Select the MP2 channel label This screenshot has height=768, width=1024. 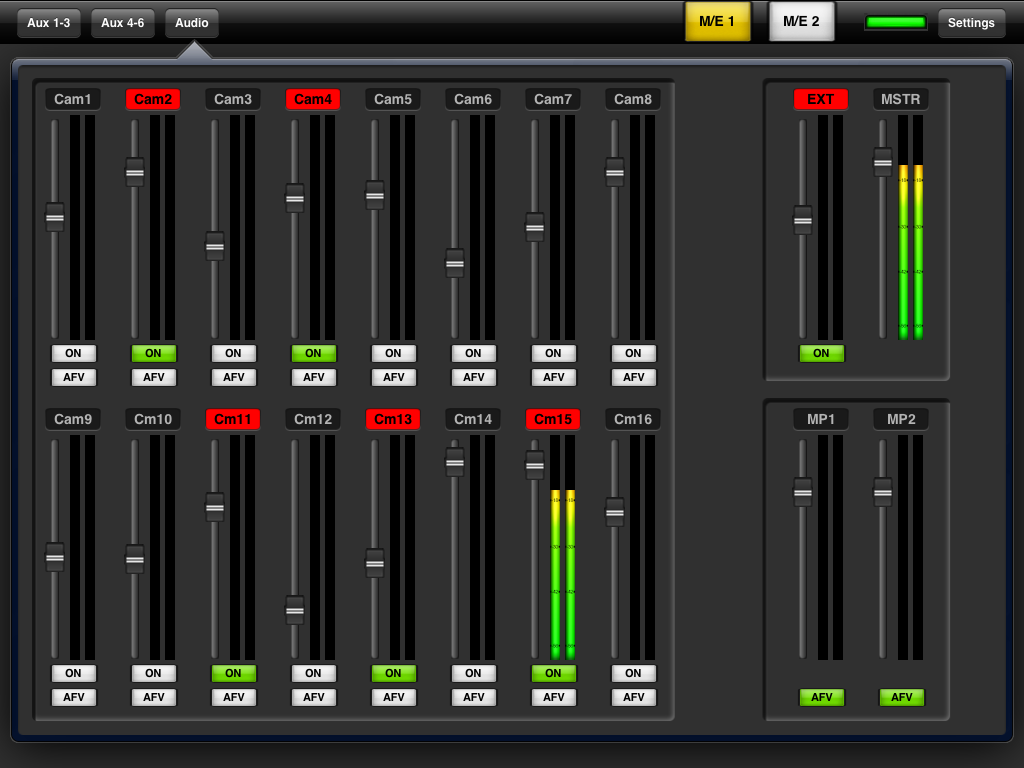pos(901,419)
